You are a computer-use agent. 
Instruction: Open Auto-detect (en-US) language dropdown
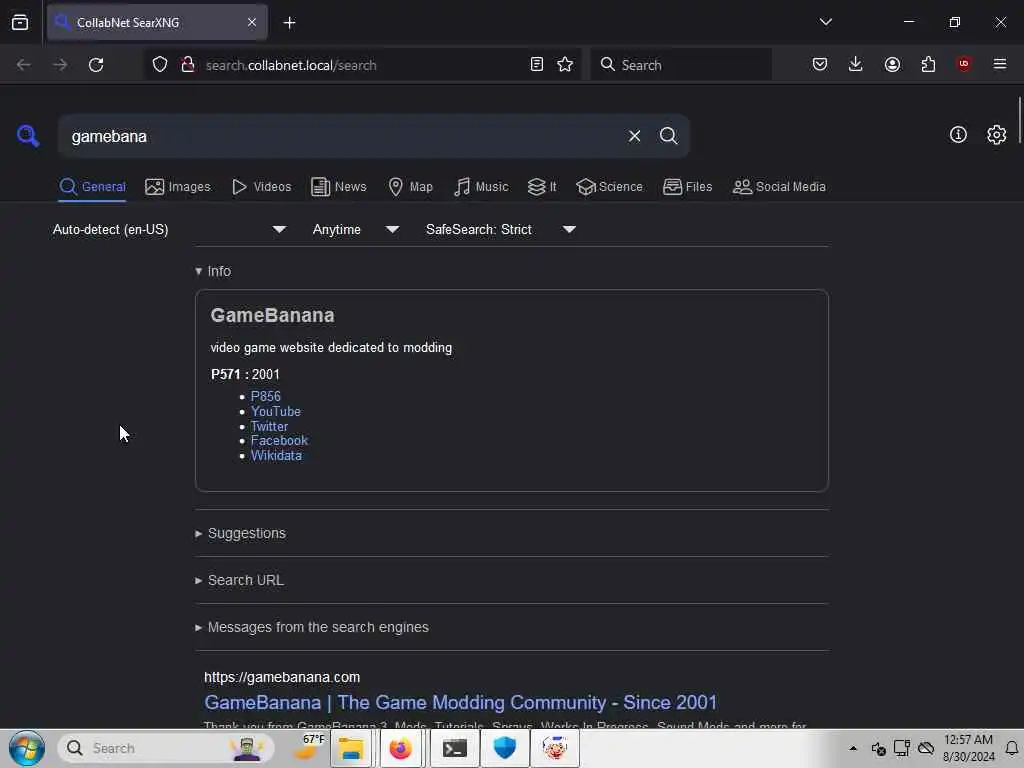[169, 229]
